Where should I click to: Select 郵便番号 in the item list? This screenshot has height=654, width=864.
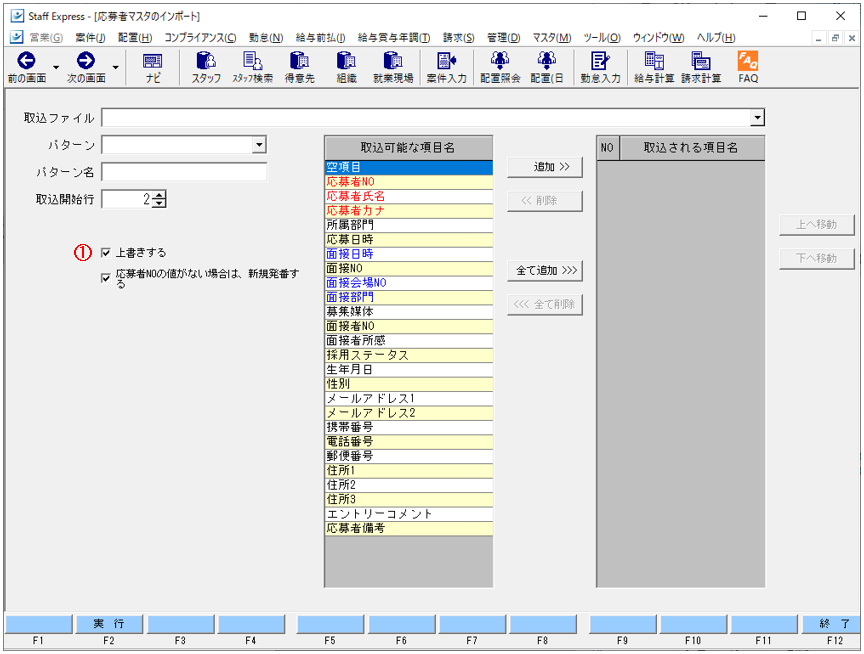tap(409, 456)
